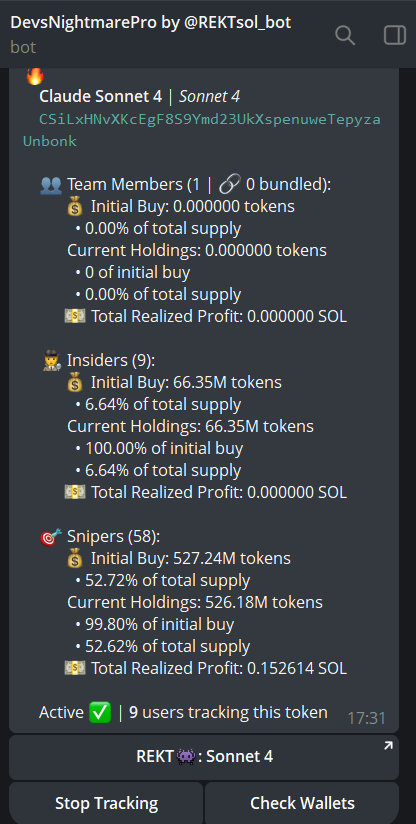The width and height of the screenshot is (416, 824).
Task: Click the money bag next to Snipers Initial Buy
Action: point(76,559)
